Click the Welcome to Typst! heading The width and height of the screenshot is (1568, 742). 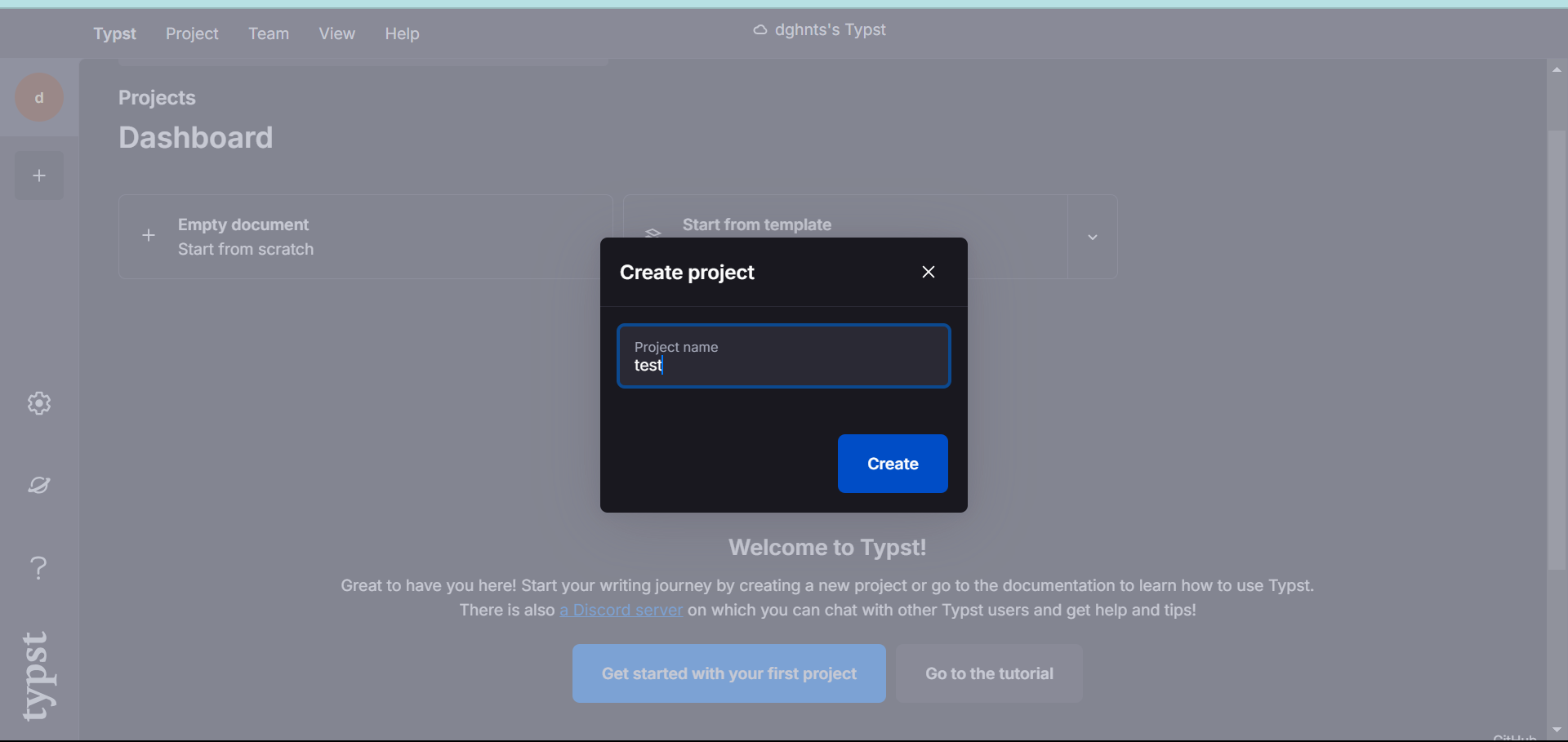click(827, 547)
